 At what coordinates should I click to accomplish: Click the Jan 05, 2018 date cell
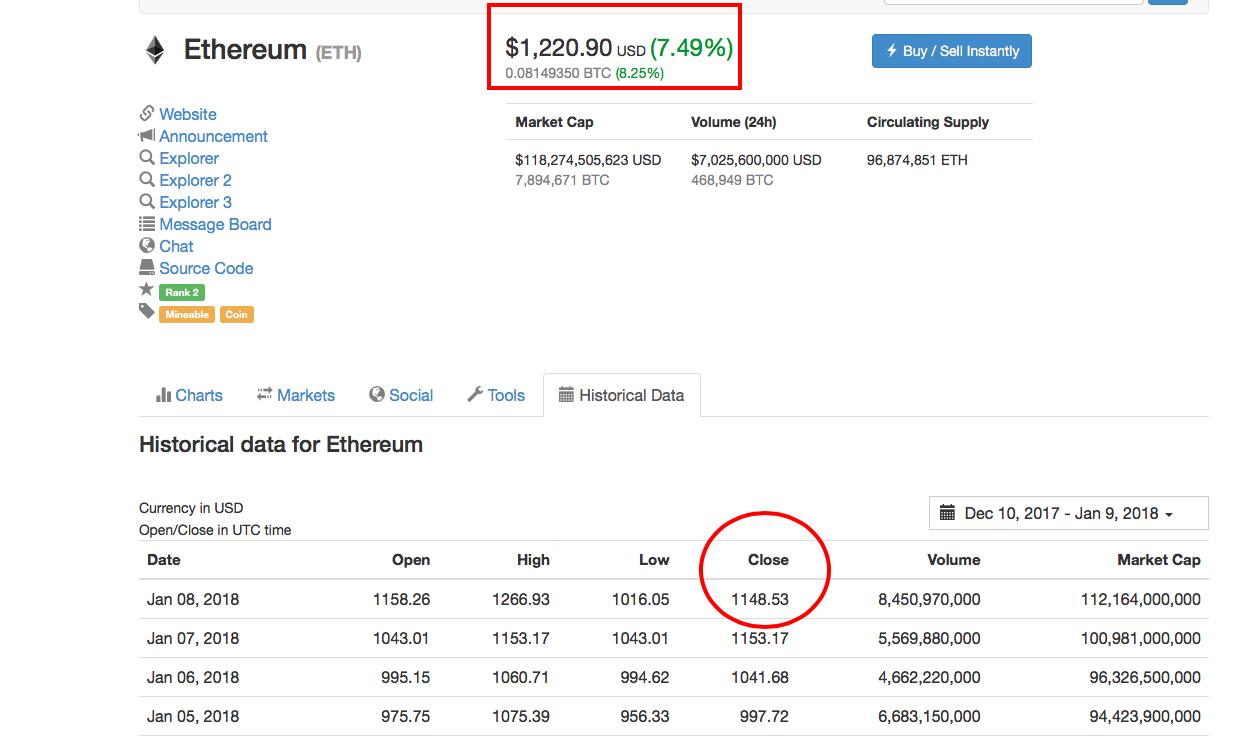(x=193, y=716)
